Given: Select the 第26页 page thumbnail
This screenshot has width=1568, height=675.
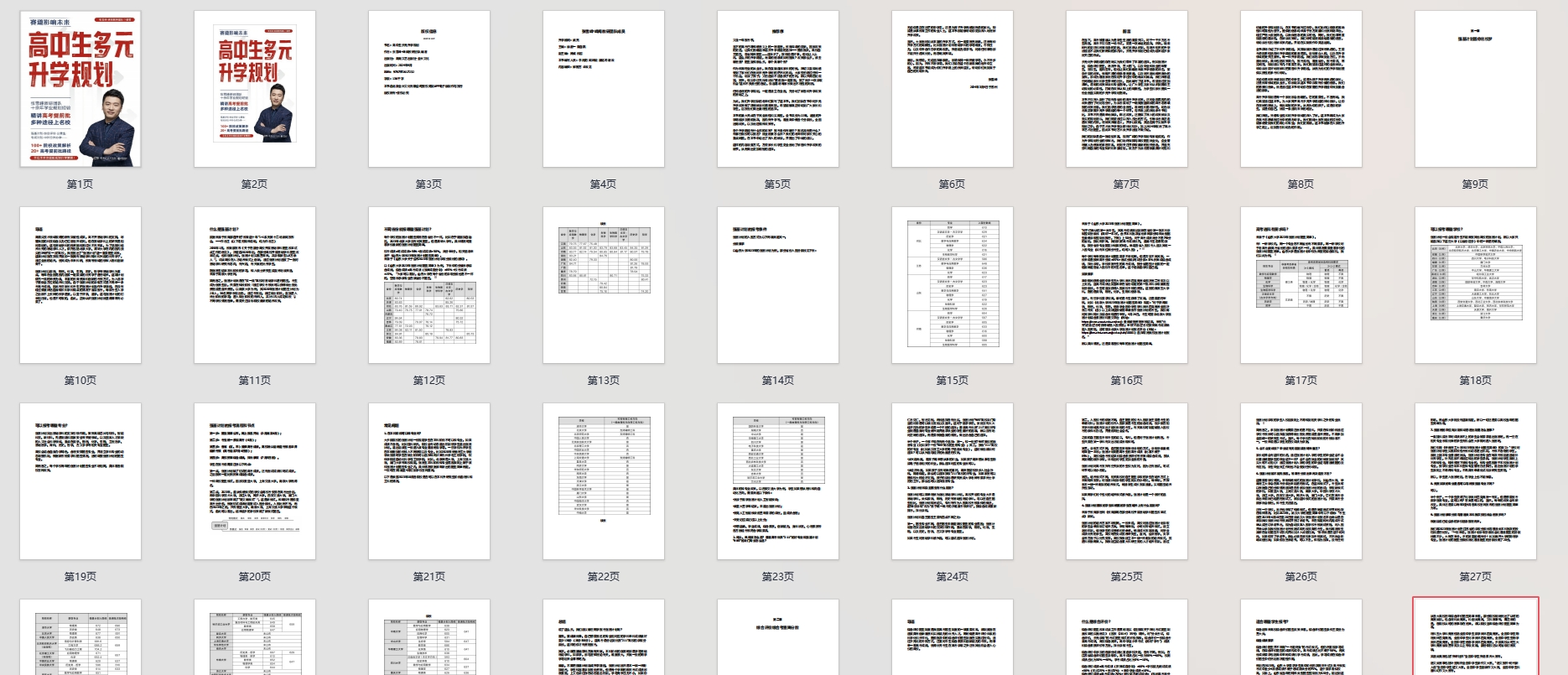Looking at the screenshot, I should tap(1301, 481).
